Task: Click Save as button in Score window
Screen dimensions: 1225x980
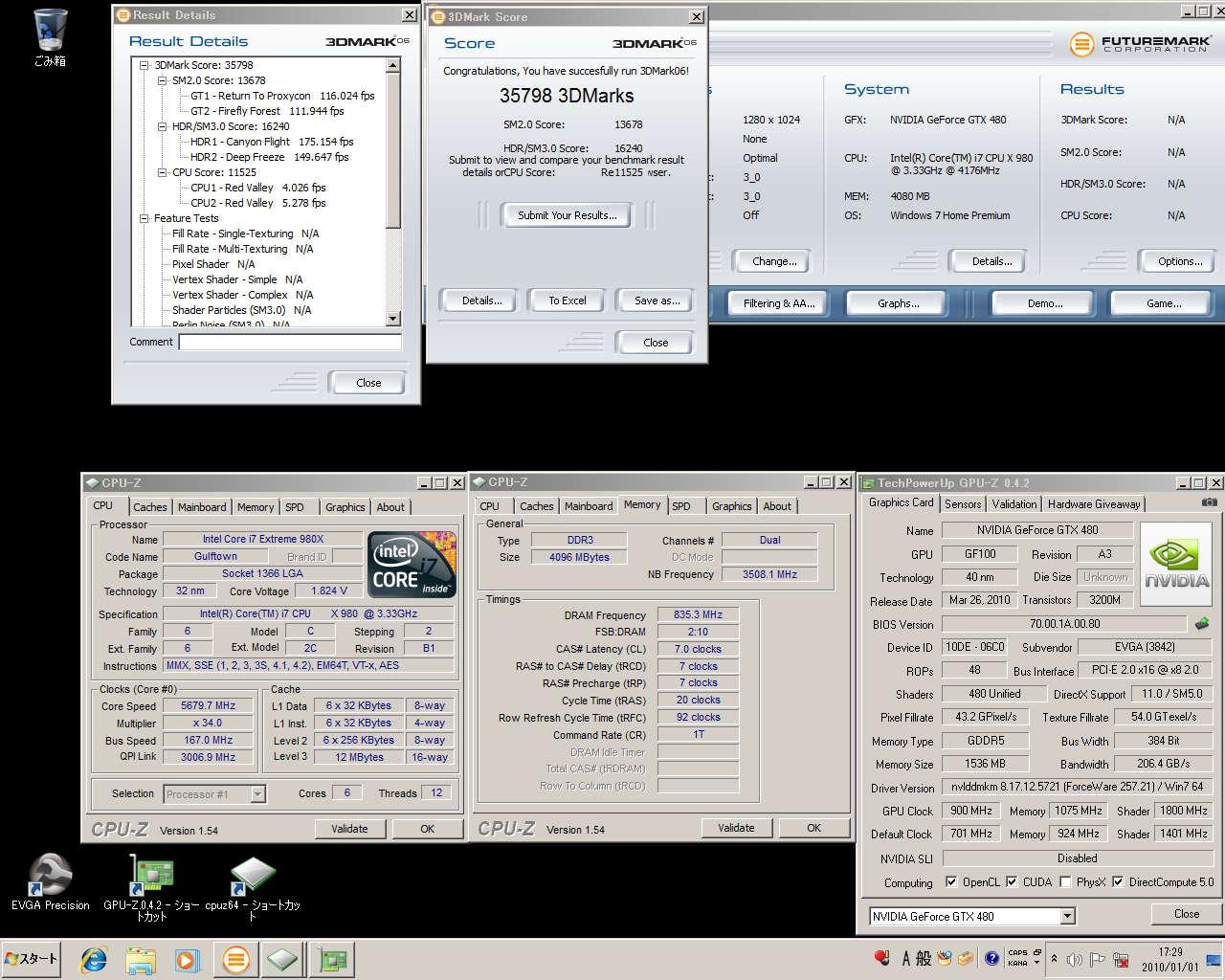Action: pos(657,301)
